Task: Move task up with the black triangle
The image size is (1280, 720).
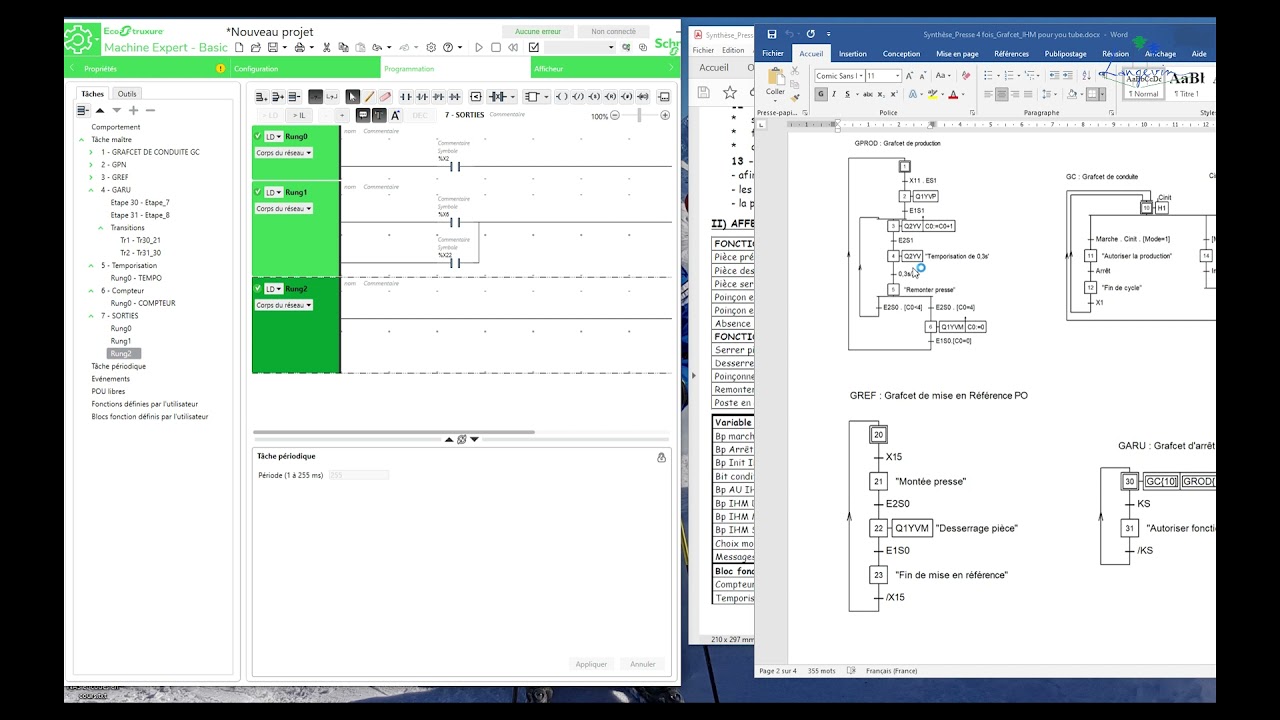Action: pyautogui.click(x=99, y=110)
